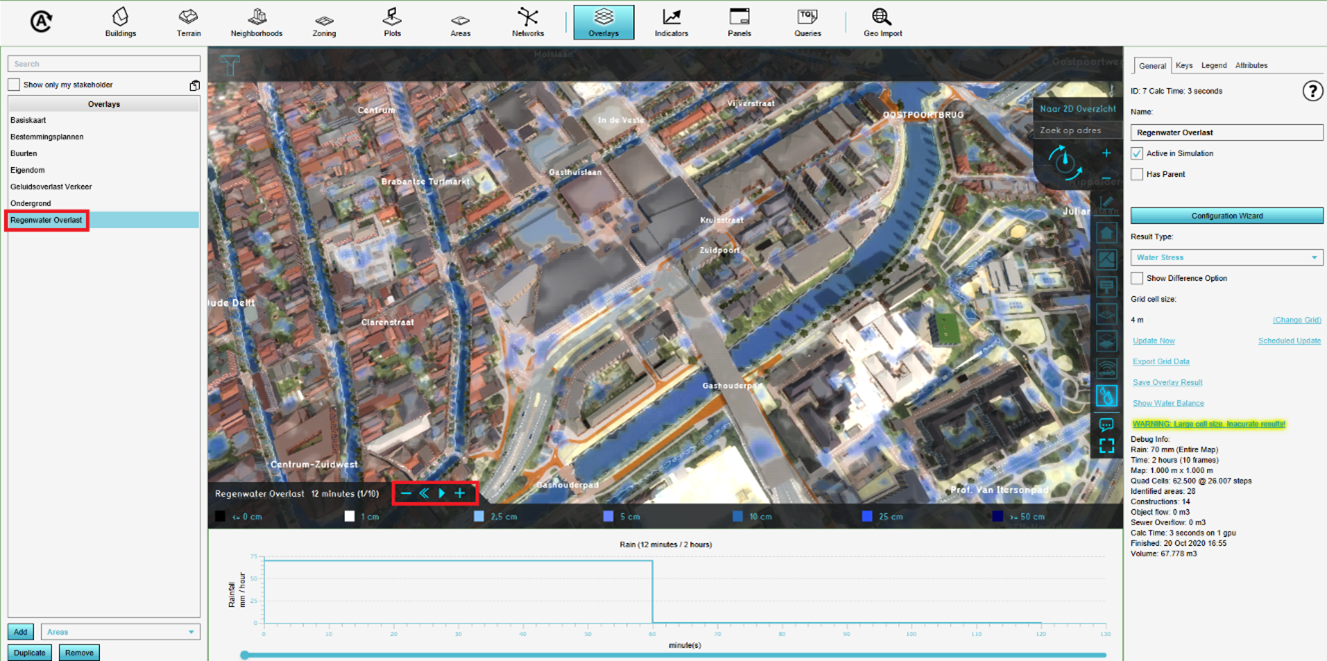The image size is (1327, 661).
Task: Toggle Show only my stakeholder checkbox
Action: (14, 85)
